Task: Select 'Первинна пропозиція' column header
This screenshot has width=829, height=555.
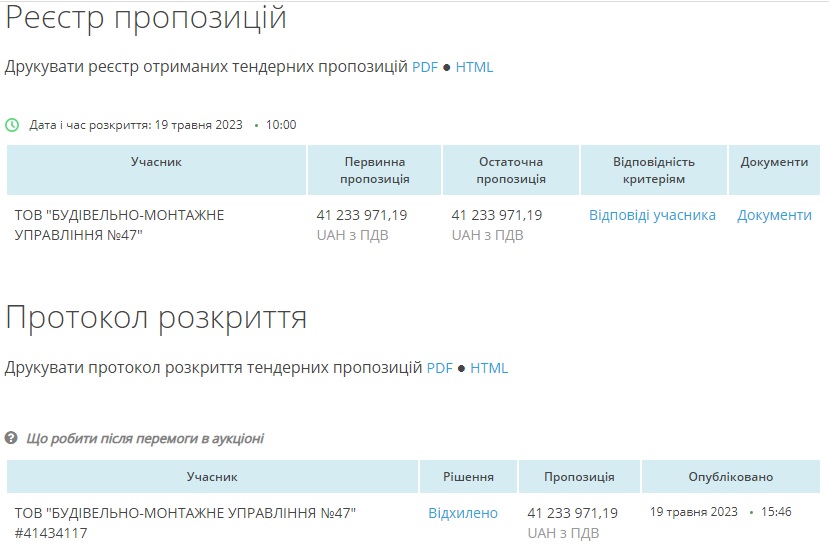Action: click(374, 170)
